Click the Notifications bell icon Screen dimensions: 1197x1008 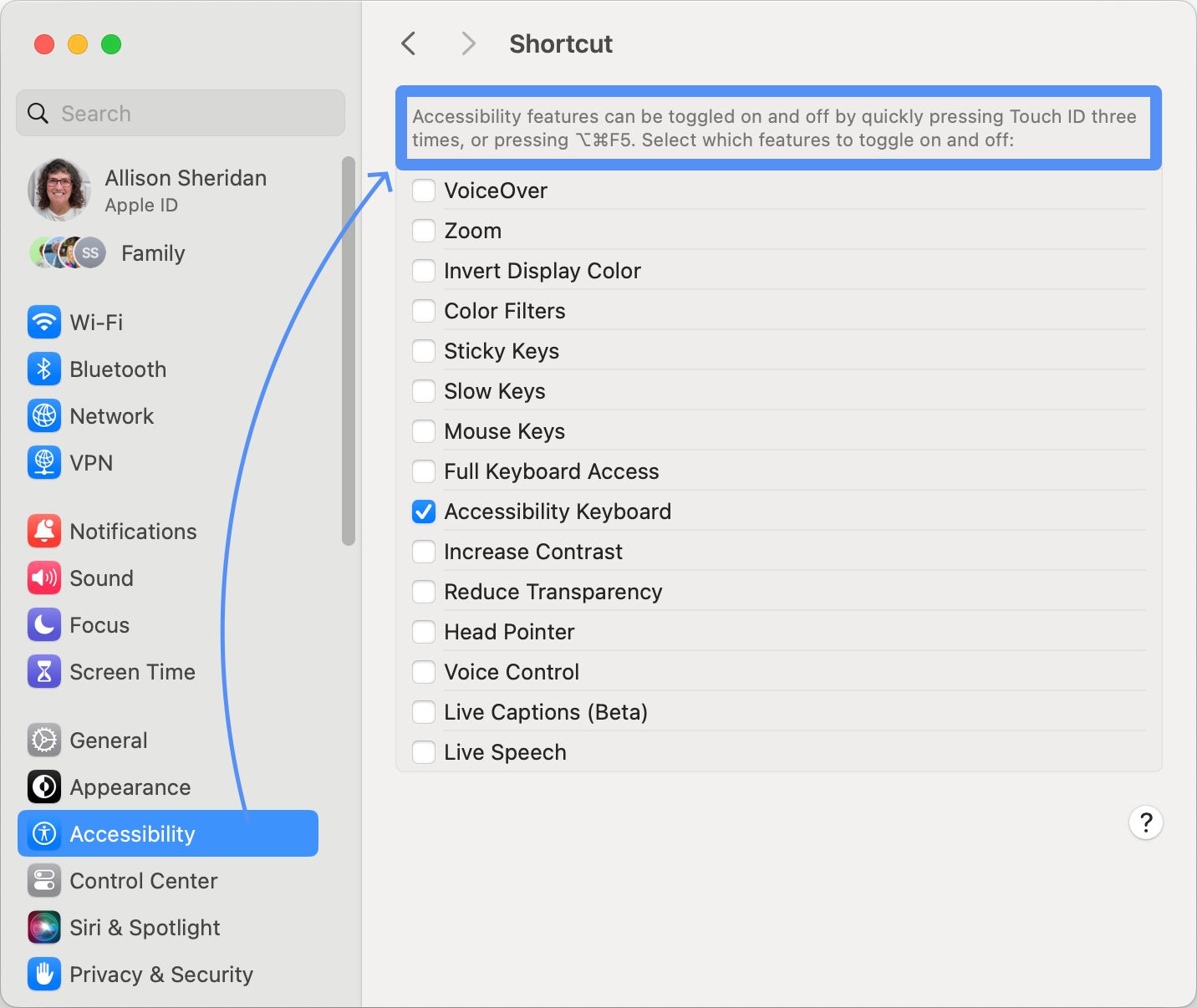tap(44, 531)
